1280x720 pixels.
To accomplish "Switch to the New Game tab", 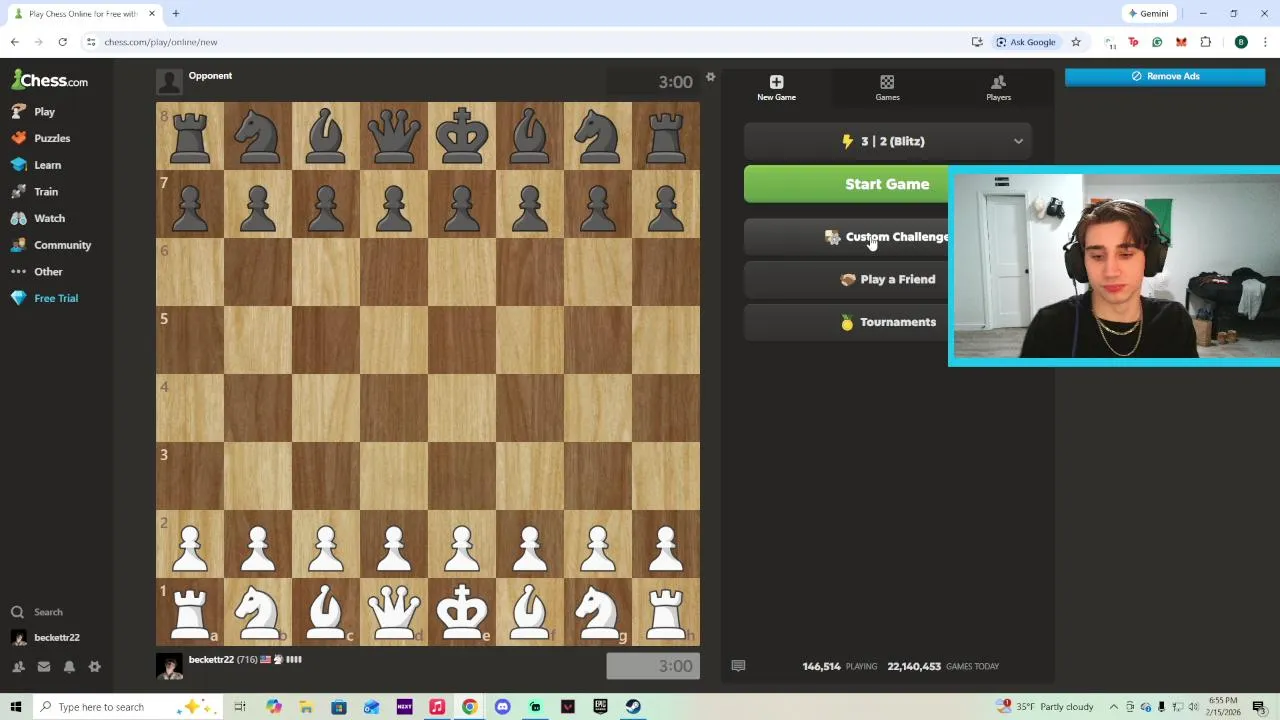I will 776,88.
